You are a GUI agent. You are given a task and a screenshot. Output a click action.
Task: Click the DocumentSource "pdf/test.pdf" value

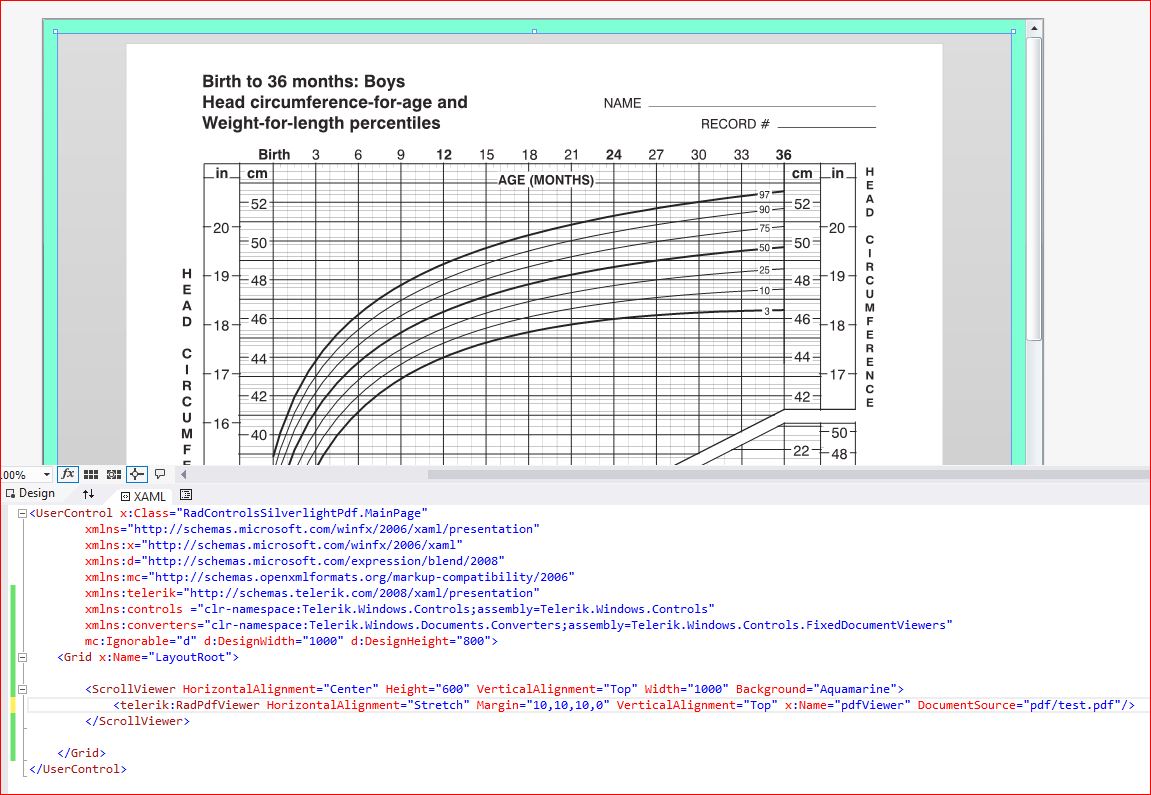(x=1074, y=705)
